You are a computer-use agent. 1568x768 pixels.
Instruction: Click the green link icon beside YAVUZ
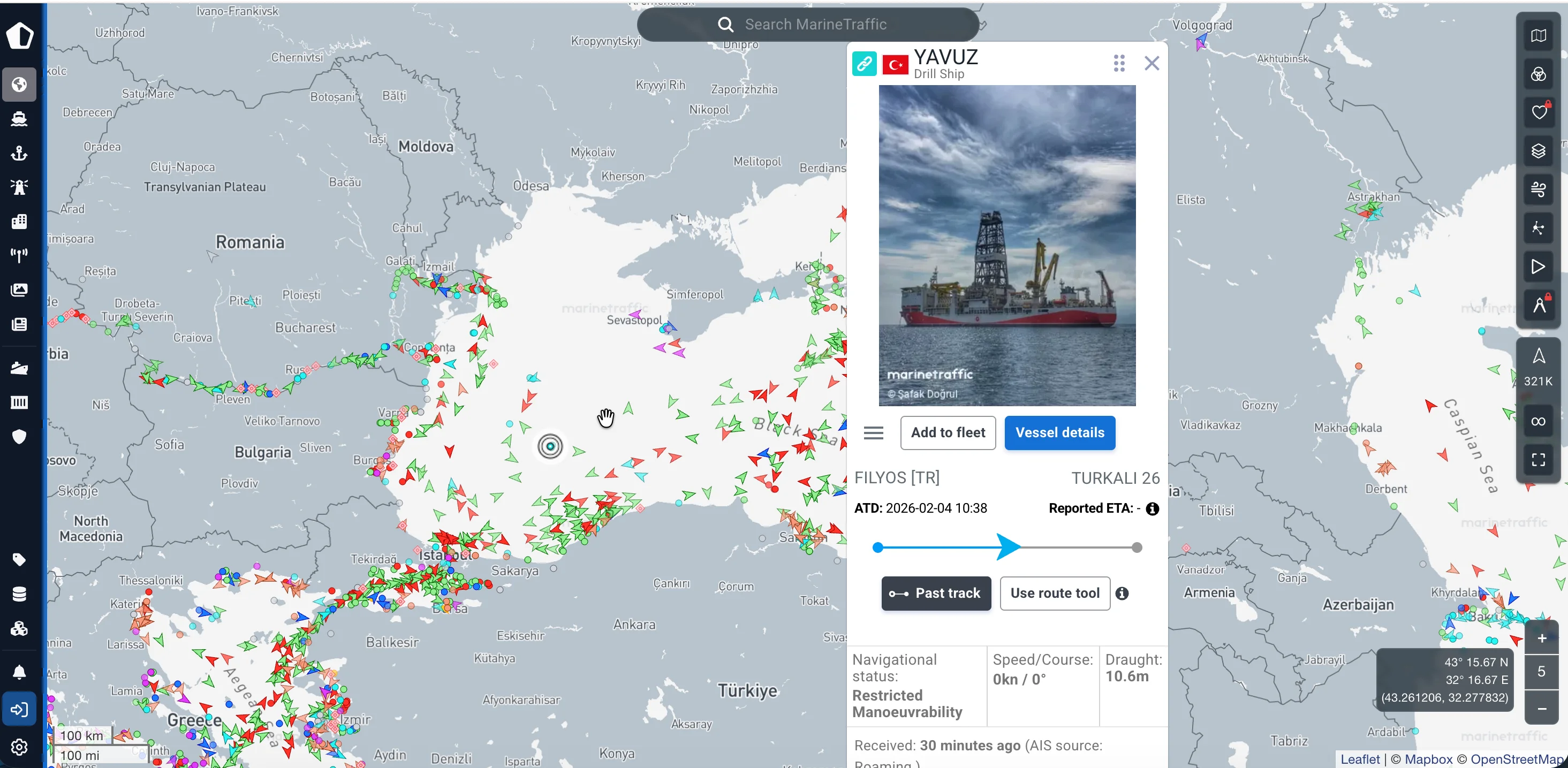coord(863,63)
